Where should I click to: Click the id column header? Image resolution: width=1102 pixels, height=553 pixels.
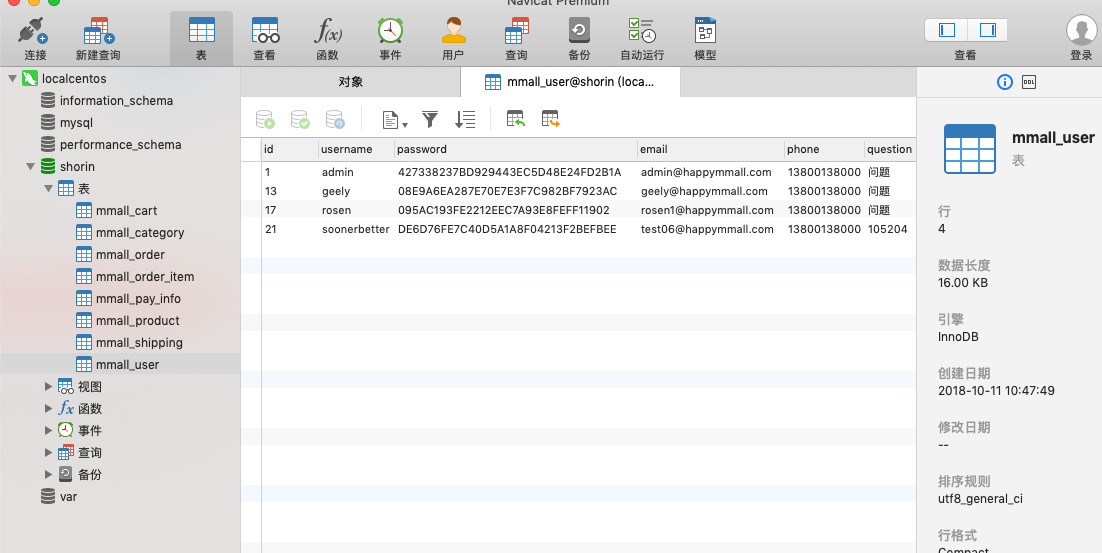click(289, 149)
